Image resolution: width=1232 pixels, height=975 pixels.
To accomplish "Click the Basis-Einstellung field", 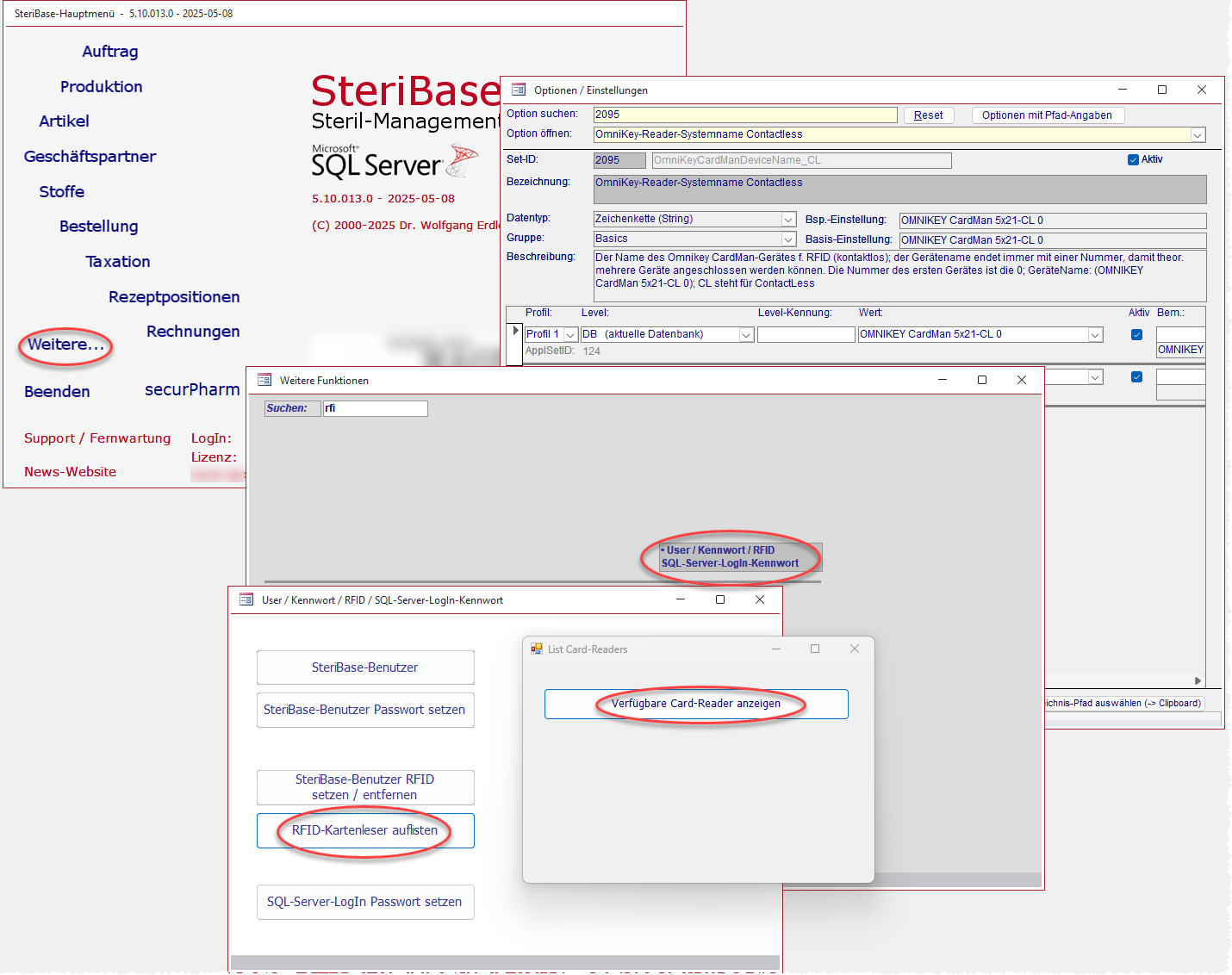I will coord(1053,240).
